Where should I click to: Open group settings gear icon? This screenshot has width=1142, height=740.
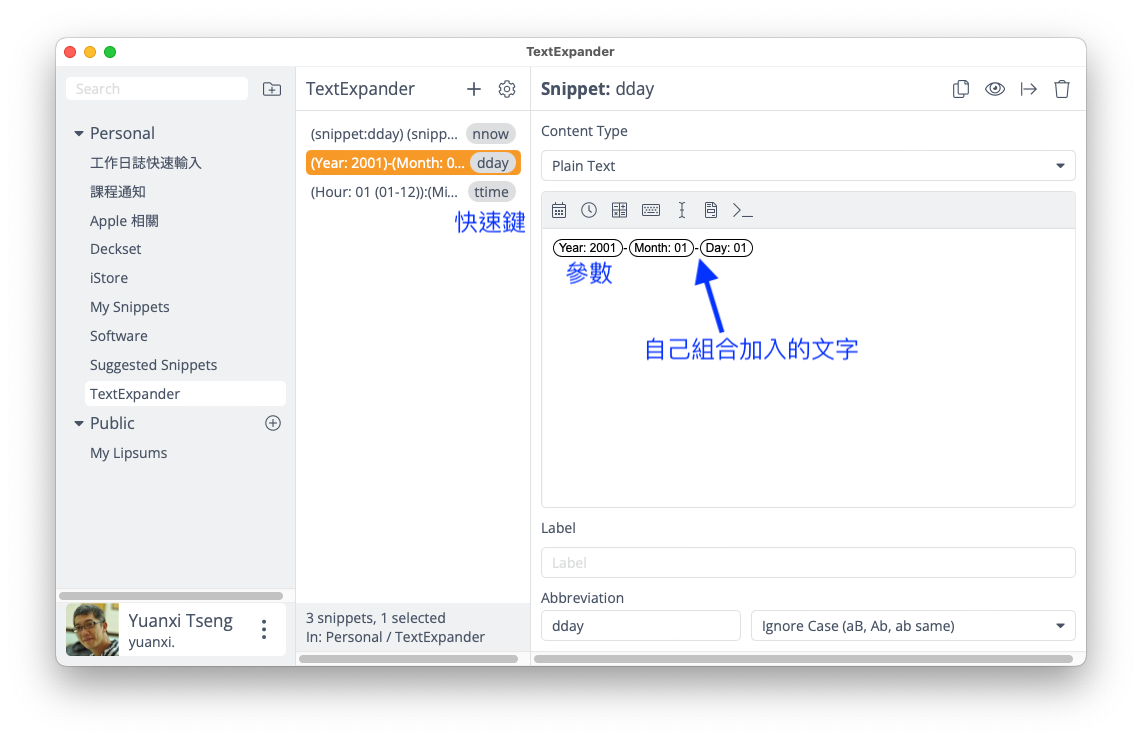pyautogui.click(x=507, y=89)
